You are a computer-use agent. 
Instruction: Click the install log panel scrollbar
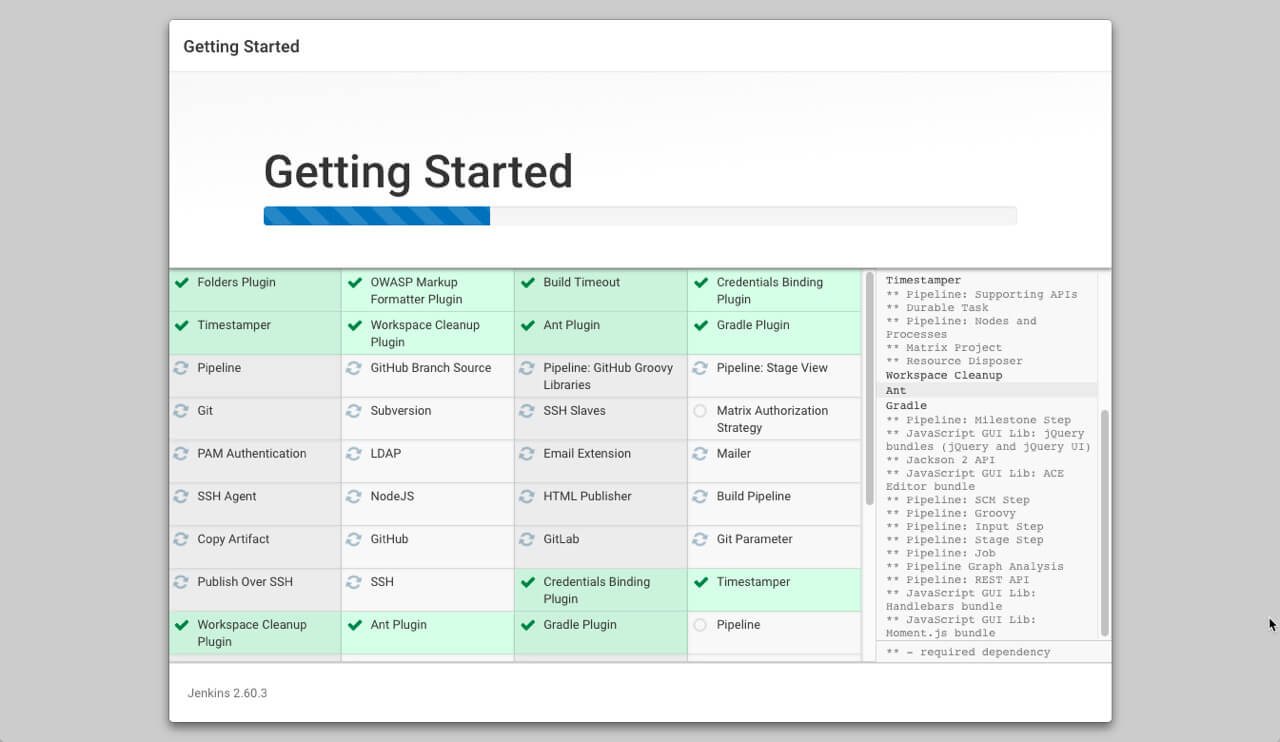pyautogui.click(x=1105, y=520)
